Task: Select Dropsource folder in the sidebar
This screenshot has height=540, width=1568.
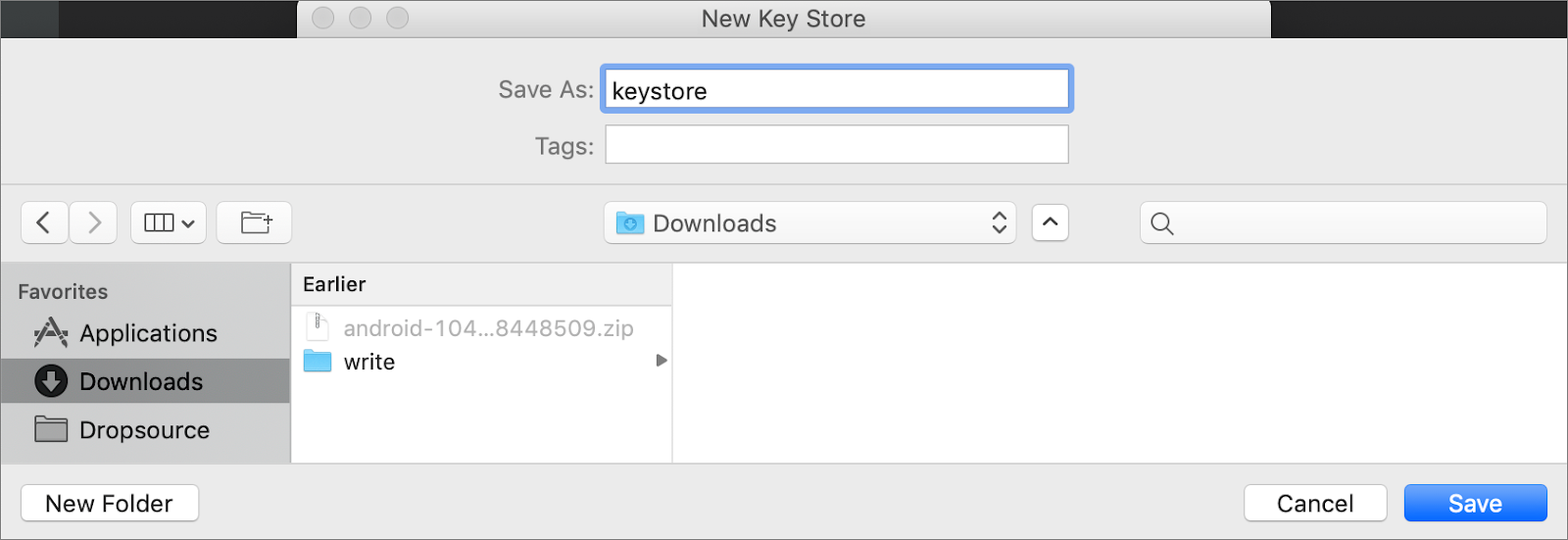Action: point(144,430)
